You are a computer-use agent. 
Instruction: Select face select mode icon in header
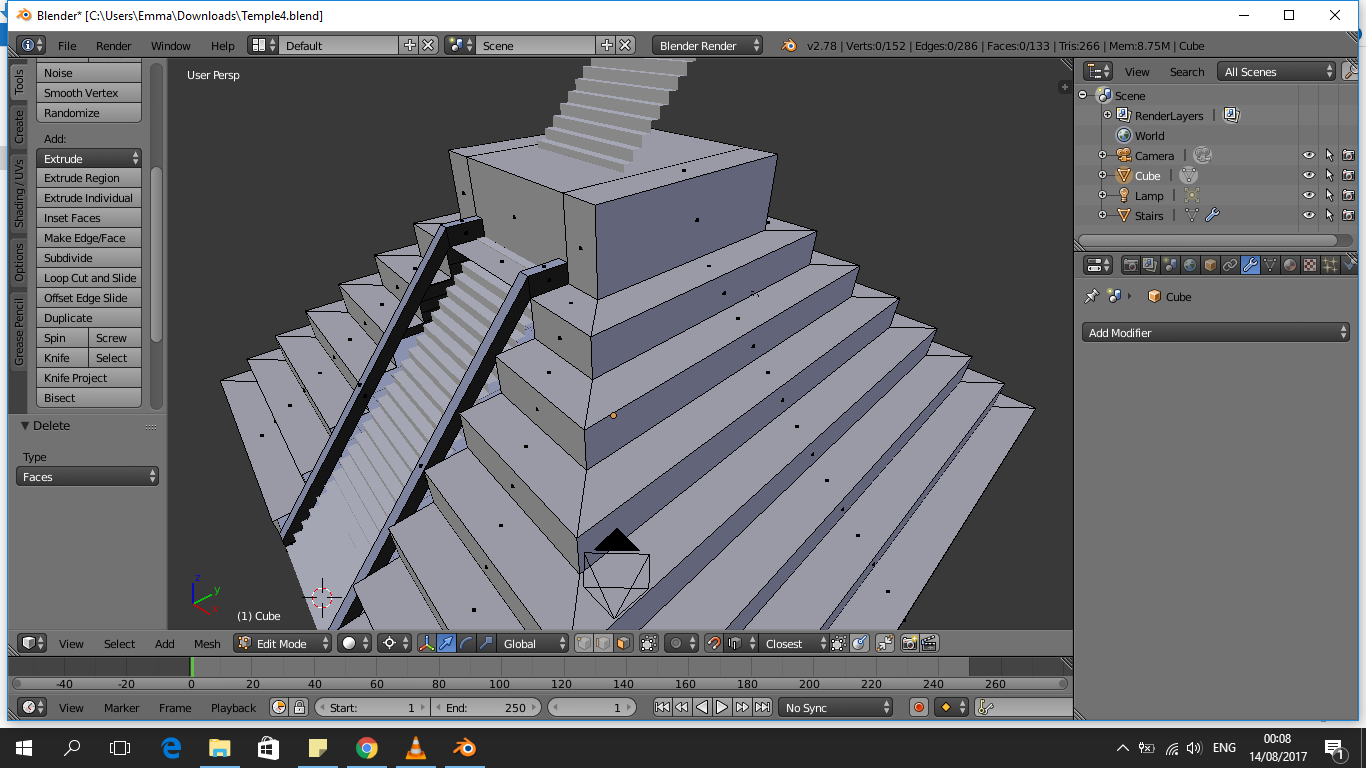coord(623,643)
